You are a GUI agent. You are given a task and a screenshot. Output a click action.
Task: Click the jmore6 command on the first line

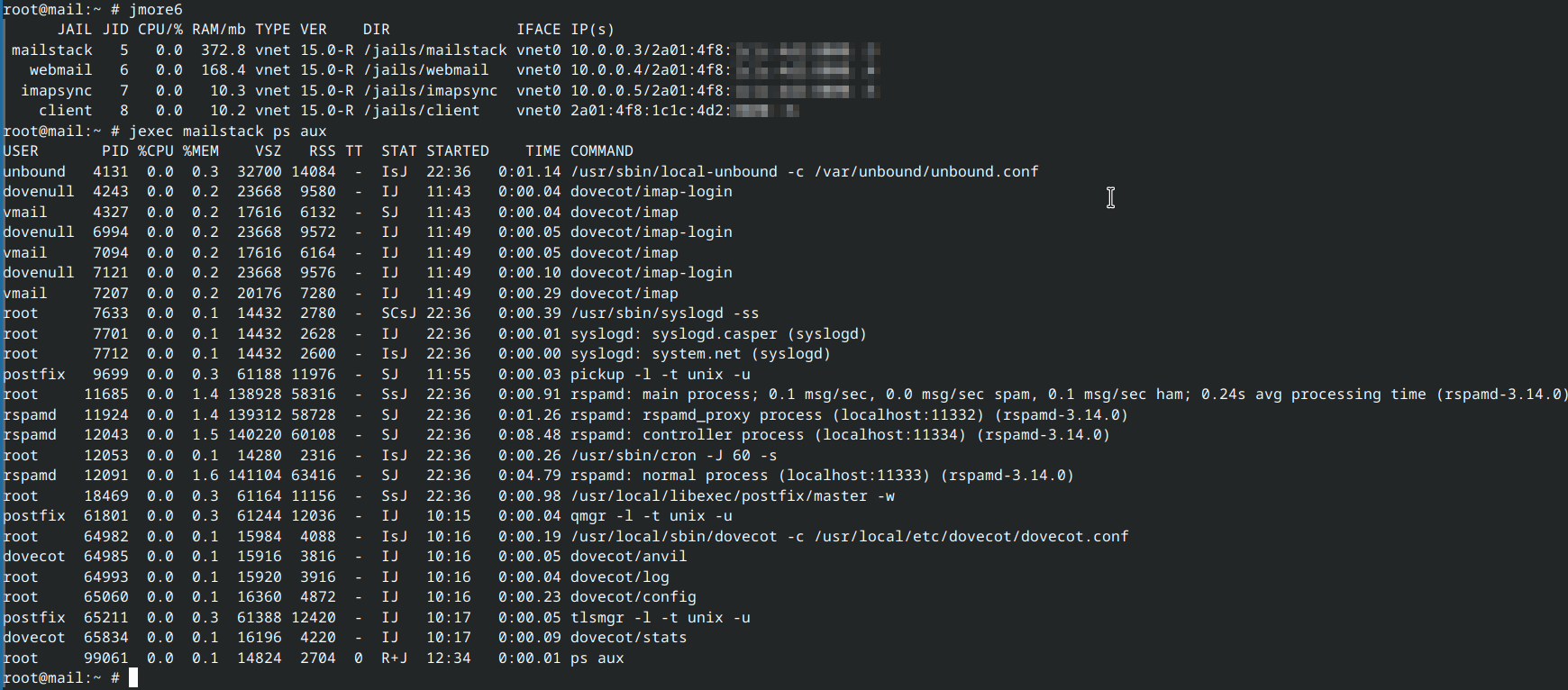(x=155, y=9)
